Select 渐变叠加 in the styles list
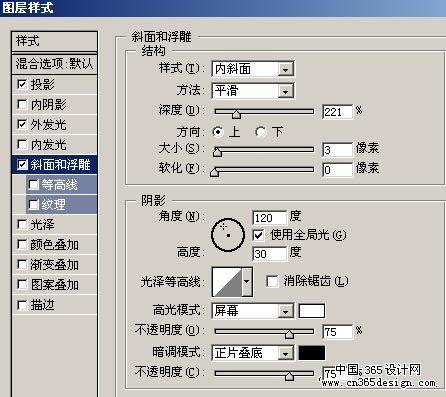This screenshot has width=446, height=397. click(54, 265)
